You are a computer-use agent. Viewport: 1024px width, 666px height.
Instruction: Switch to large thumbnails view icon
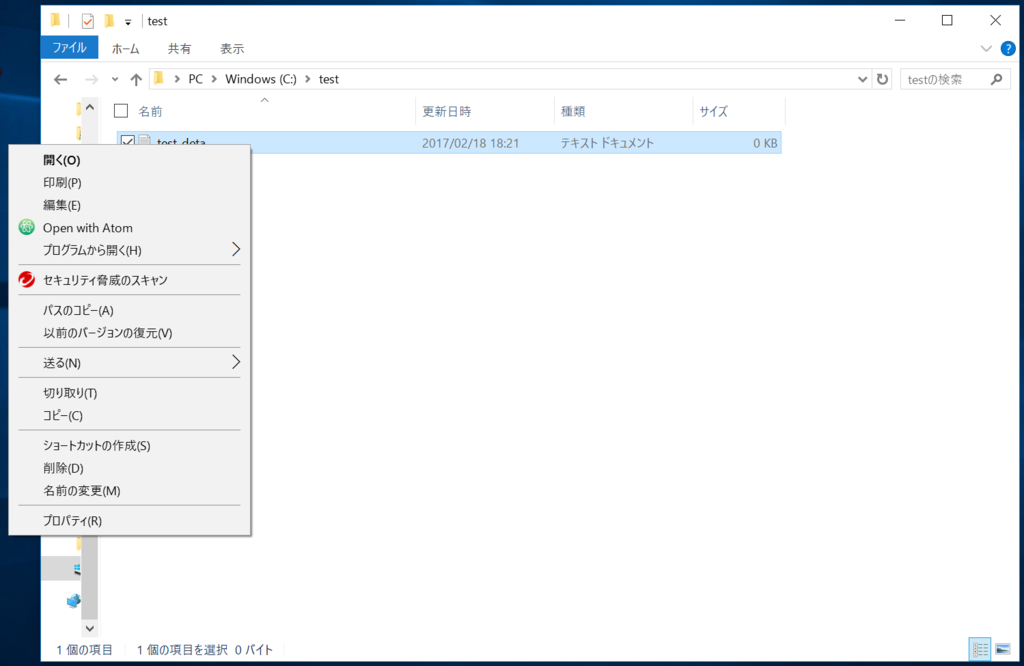coord(1002,649)
